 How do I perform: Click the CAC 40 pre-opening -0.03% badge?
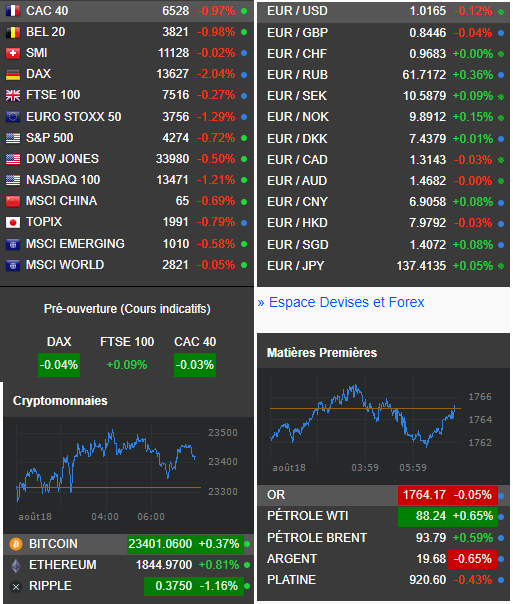point(195,365)
